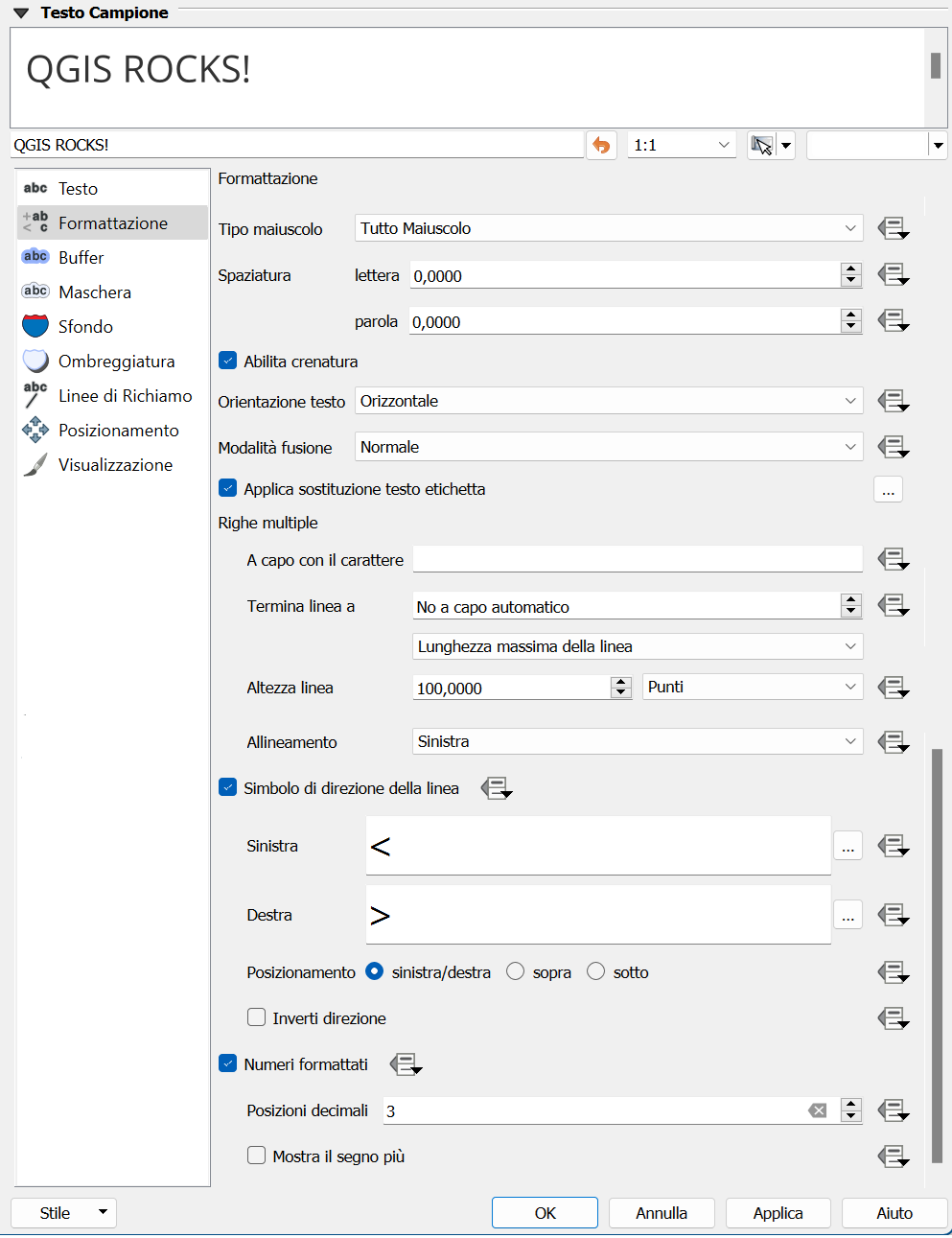
Task: Uncheck Numeri formattati checkbox
Action: [228, 1063]
